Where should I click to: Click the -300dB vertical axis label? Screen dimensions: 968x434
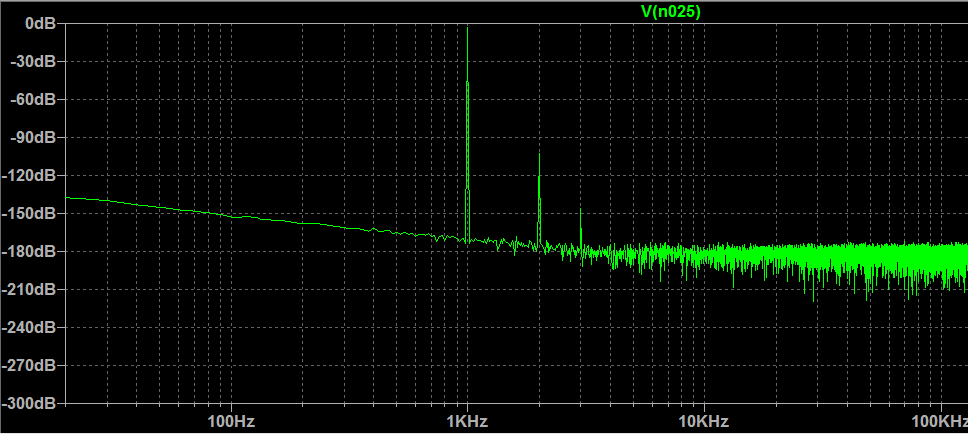click(x=30, y=403)
